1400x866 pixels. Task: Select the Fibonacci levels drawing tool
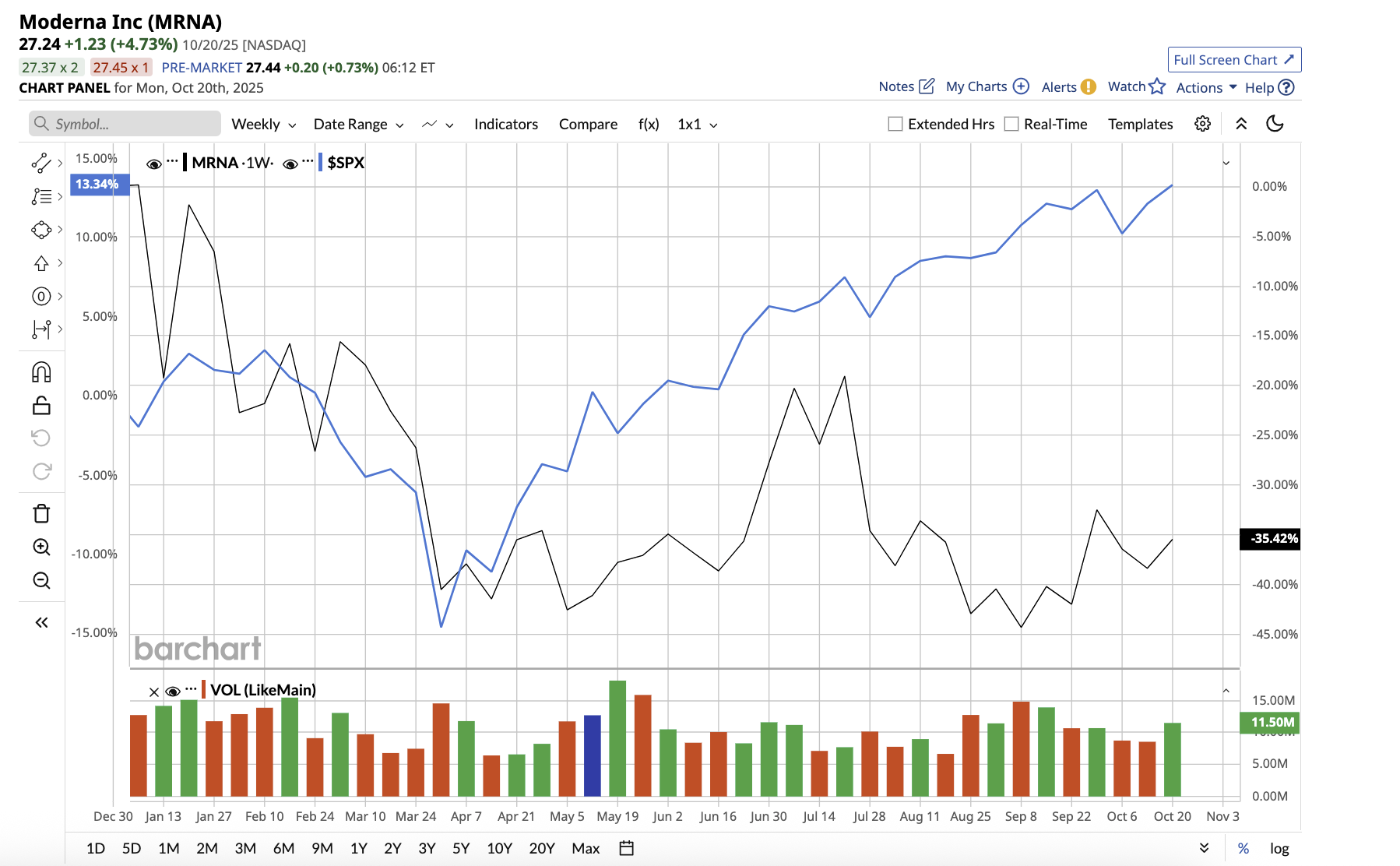(x=40, y=196)
